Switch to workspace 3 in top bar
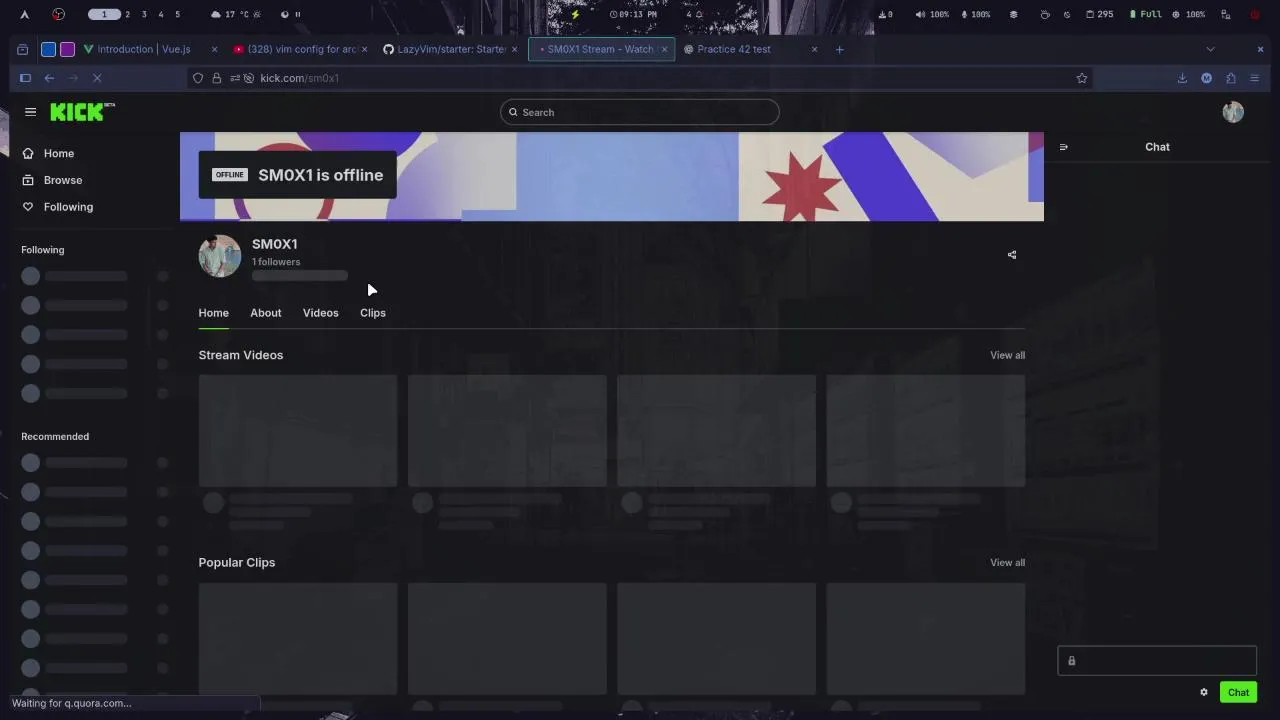This screenshot has height=720, width=1280. tap(144, 14)
